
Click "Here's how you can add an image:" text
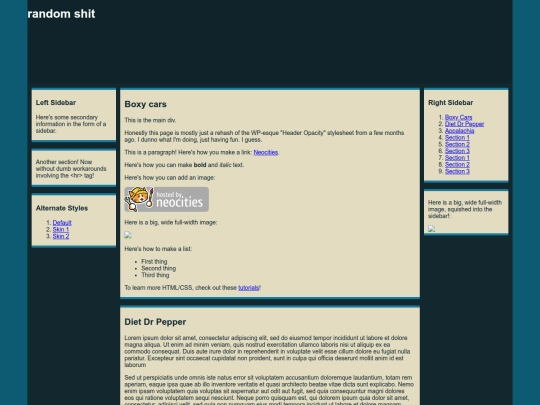(169, 178)
